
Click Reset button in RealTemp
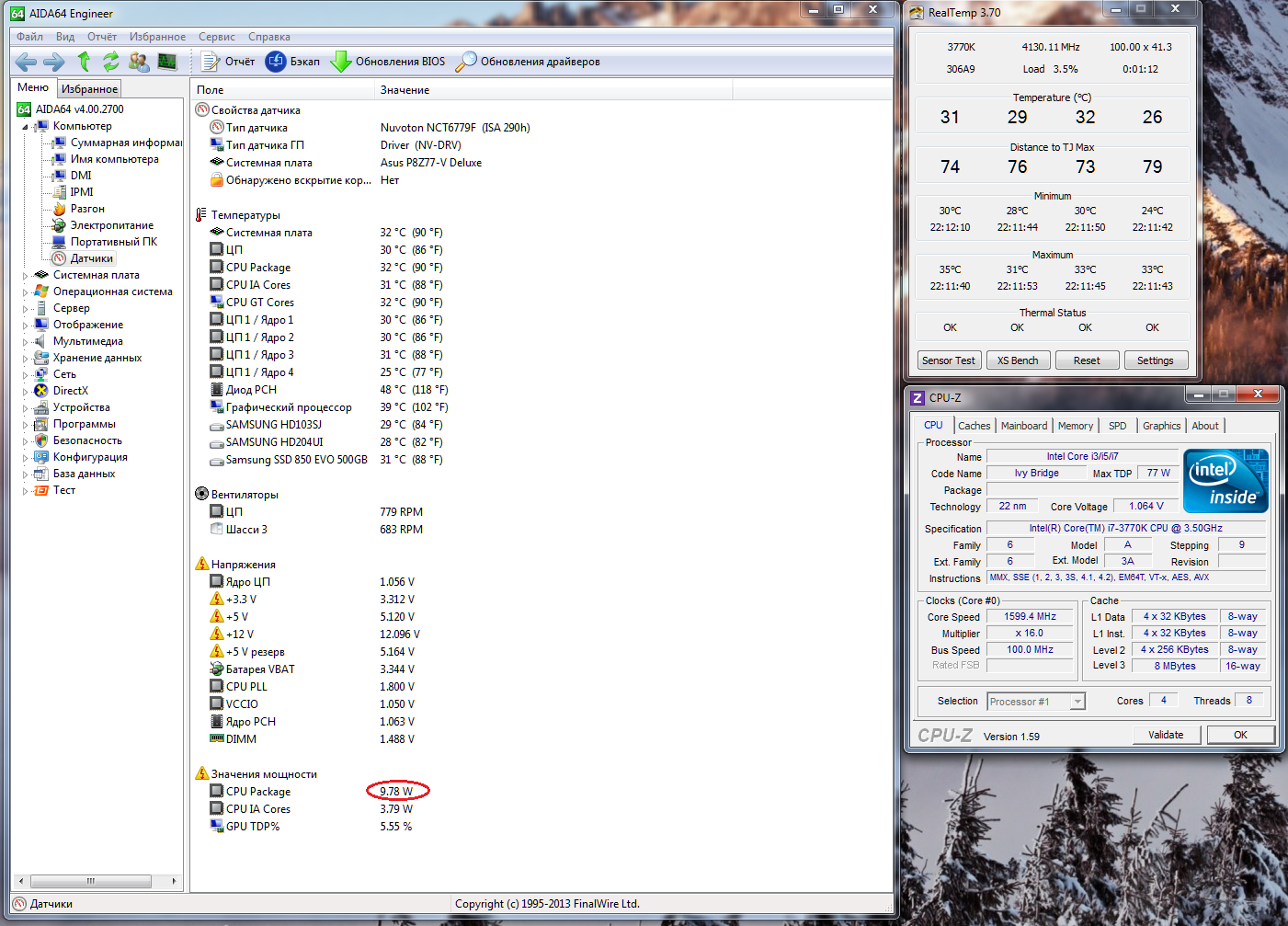click(1087, 360)
